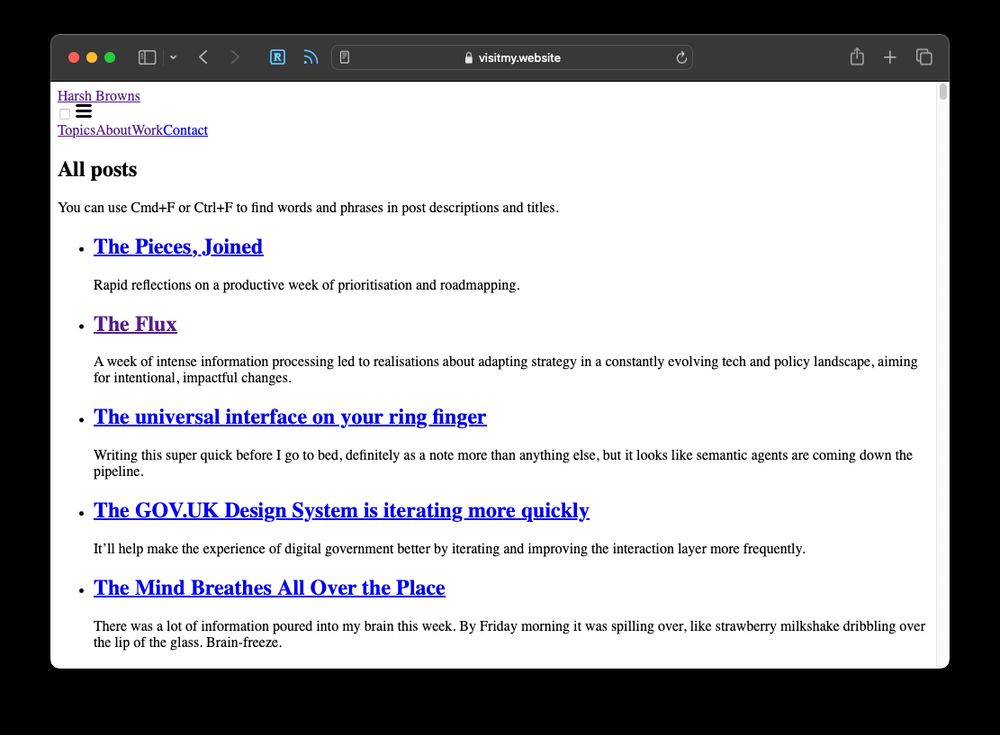Open the Topics menu item
The image size is (1000, 735).
(x=76, y=130)
